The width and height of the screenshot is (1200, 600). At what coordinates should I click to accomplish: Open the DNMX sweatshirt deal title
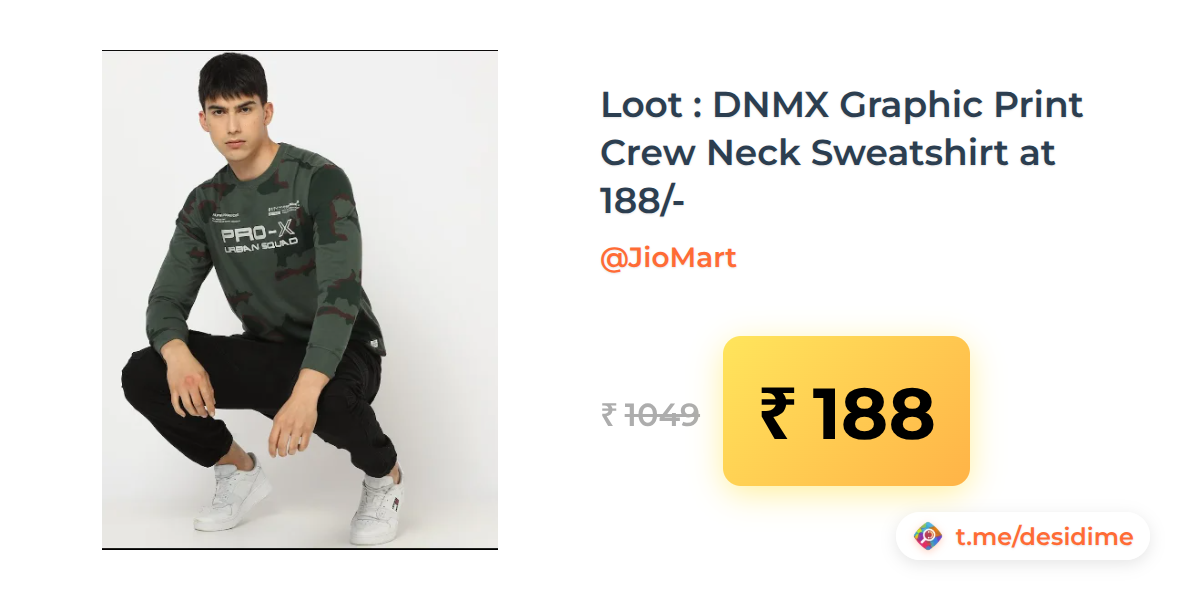pos(842,153)
